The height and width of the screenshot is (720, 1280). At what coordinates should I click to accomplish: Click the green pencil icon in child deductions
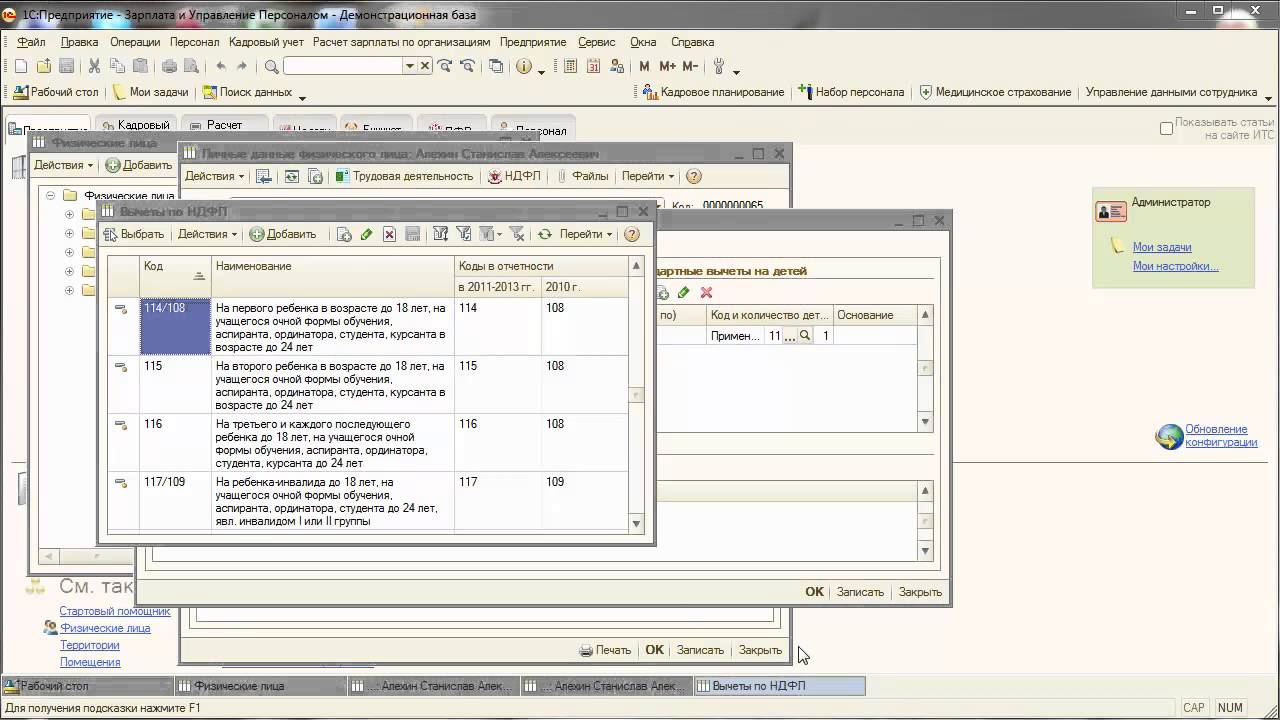(x=684, y=292)
